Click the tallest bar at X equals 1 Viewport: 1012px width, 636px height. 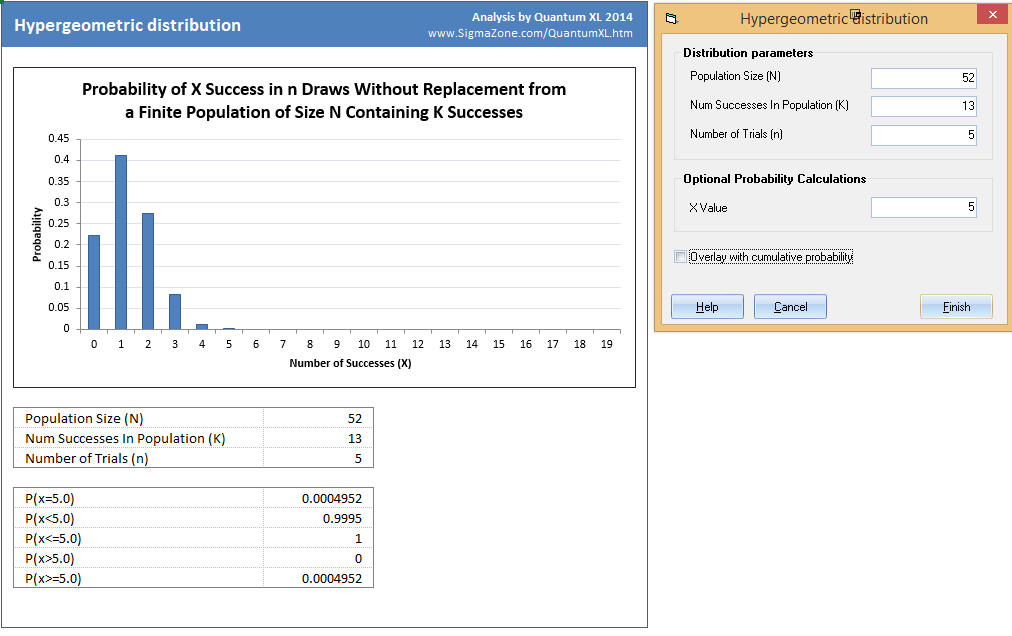tap(121, 242)
